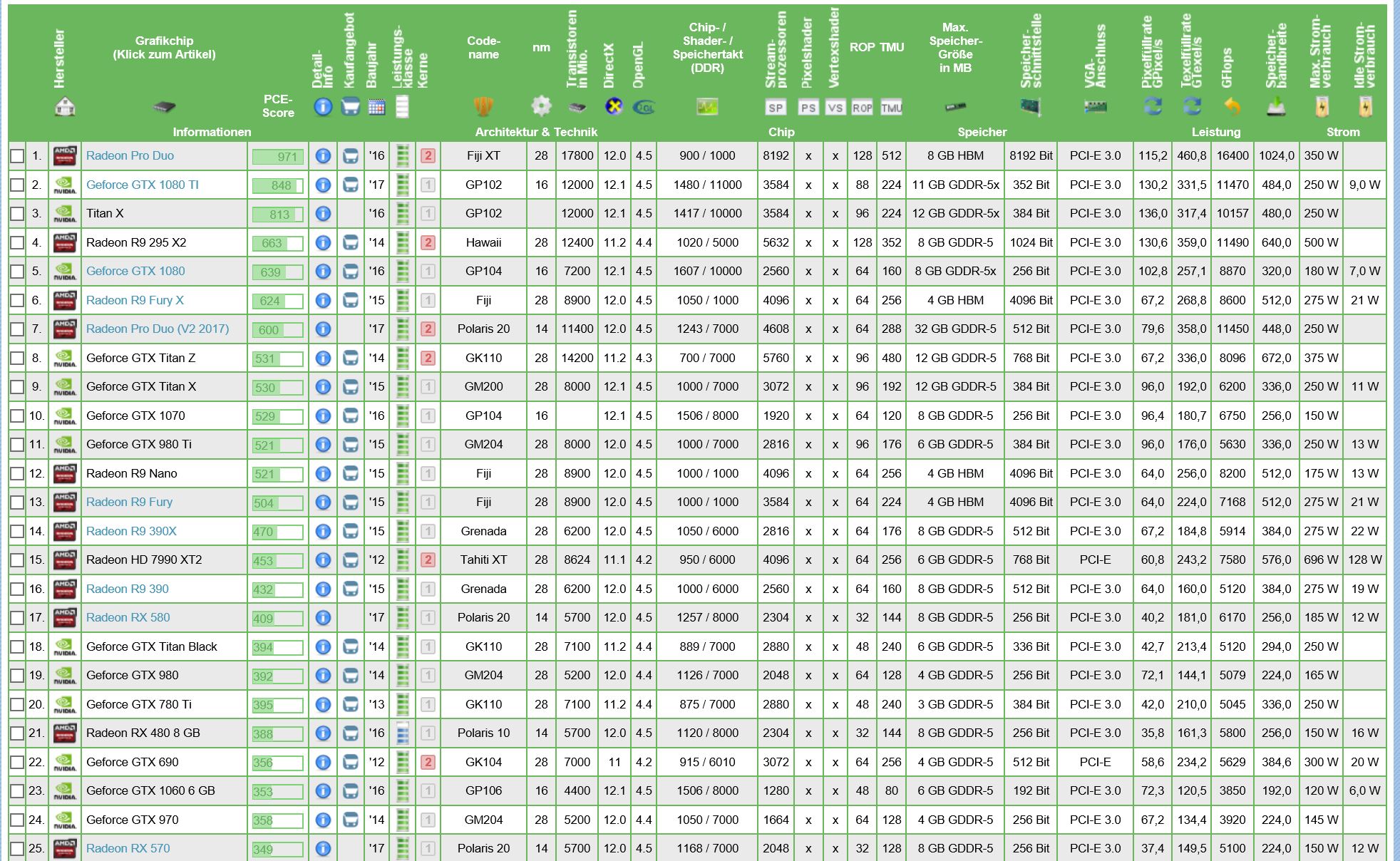This screenshot has width=1400, height=861.
Task: Click the shopping cart for Geforce GTX 1080 TI
Action: [350, 185]
